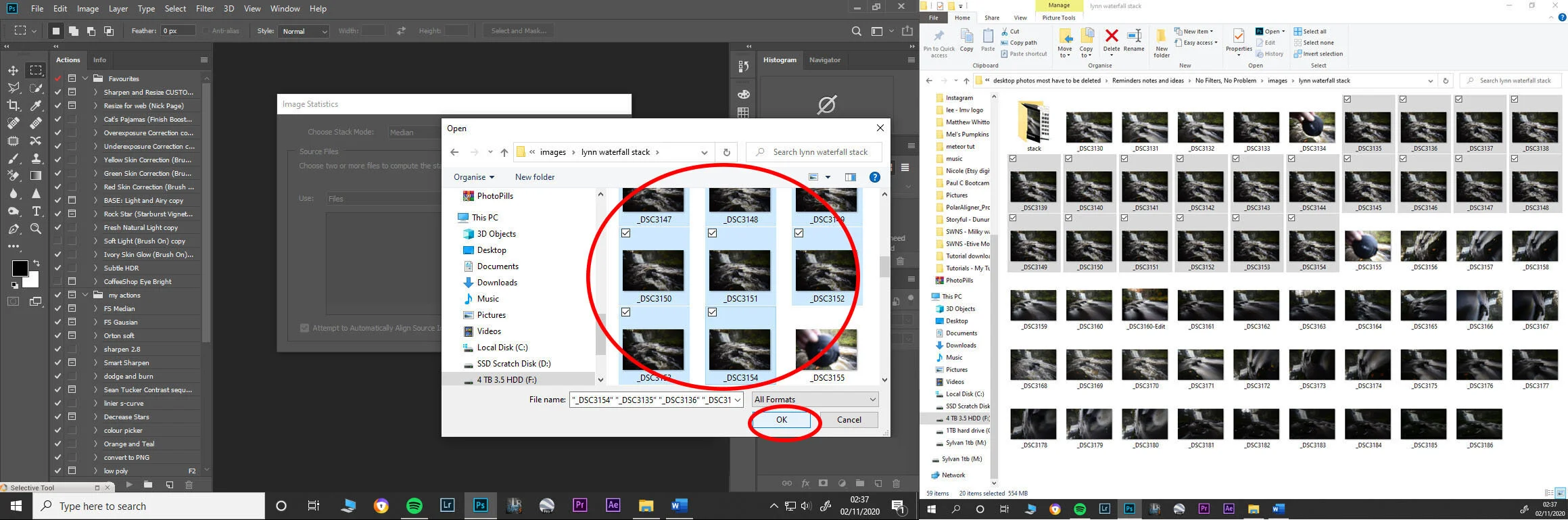The image size is (1568, 520).
Task: Open the Photoshop Window menu
Action: tap(285, 9)
